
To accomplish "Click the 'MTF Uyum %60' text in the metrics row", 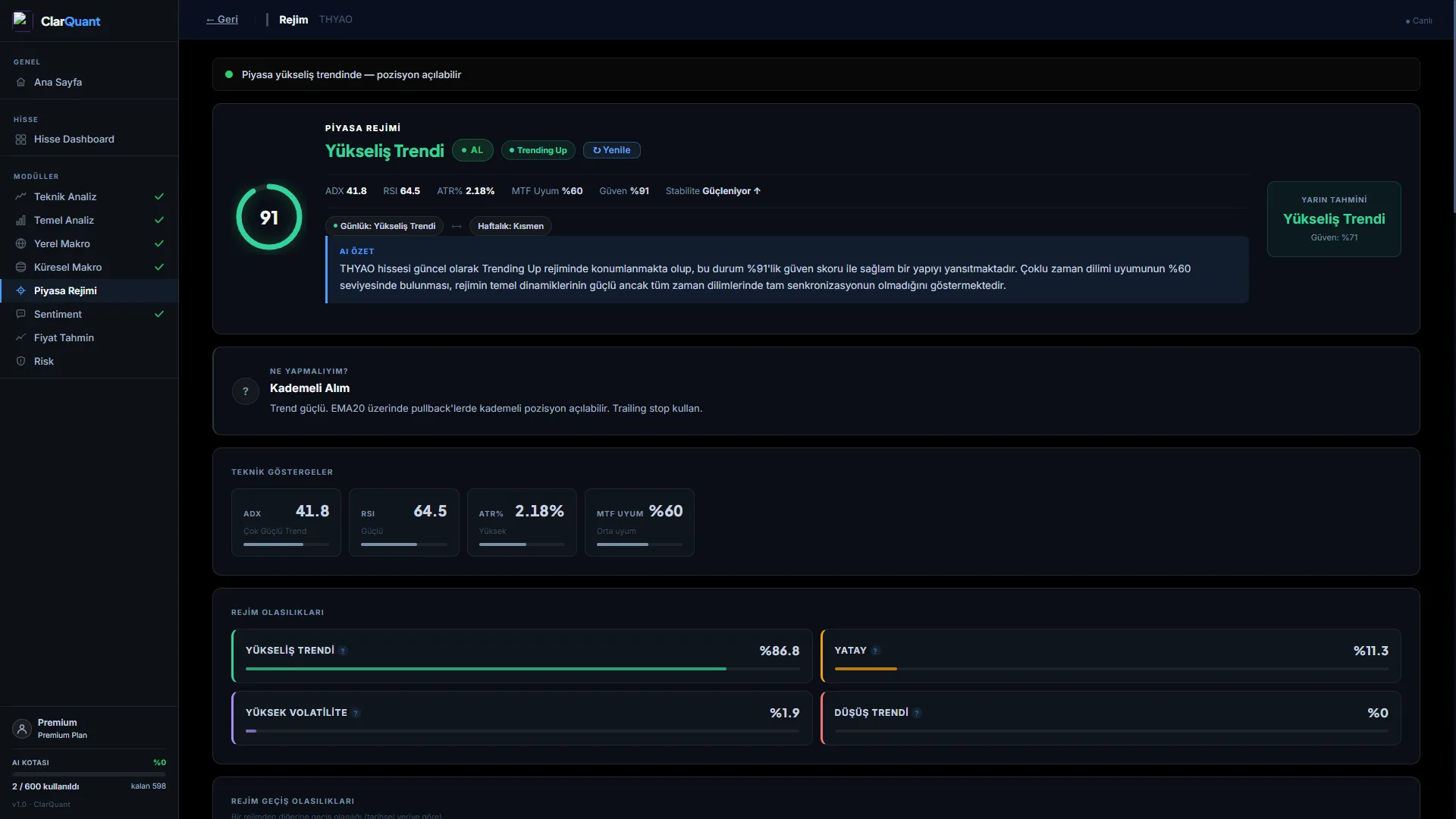I will point(547,191).
